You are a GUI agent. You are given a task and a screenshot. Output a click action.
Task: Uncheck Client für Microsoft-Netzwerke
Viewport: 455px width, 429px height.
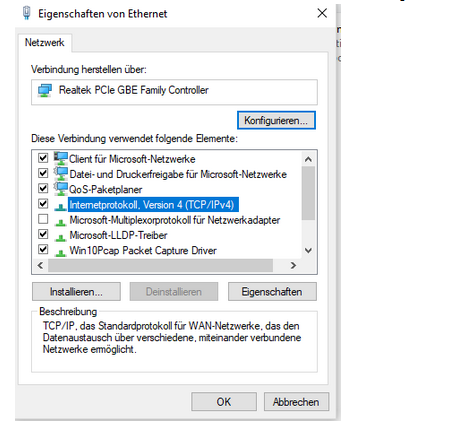point(43,158)
